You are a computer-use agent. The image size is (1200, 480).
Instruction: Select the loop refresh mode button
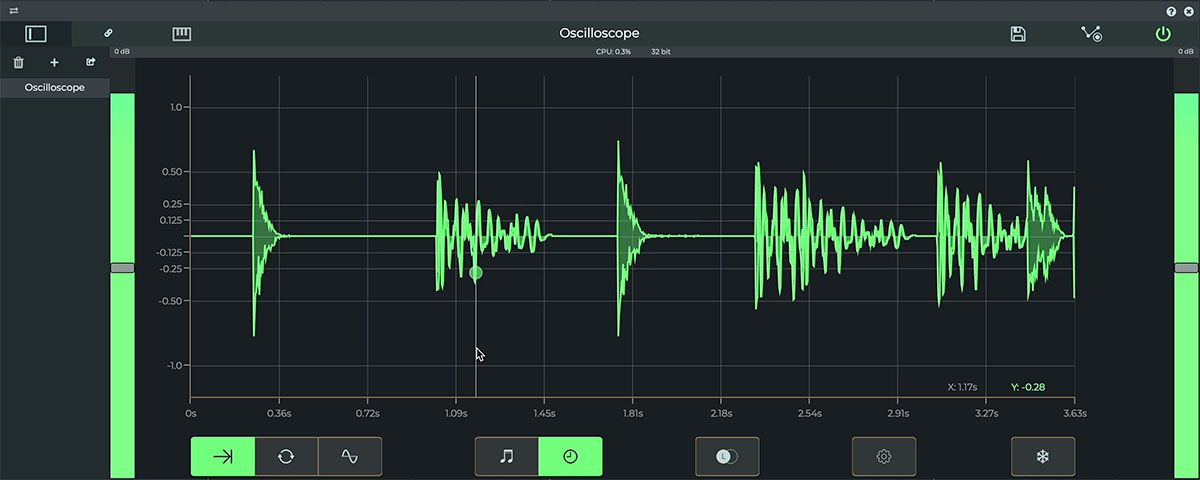tap(286, 456)
